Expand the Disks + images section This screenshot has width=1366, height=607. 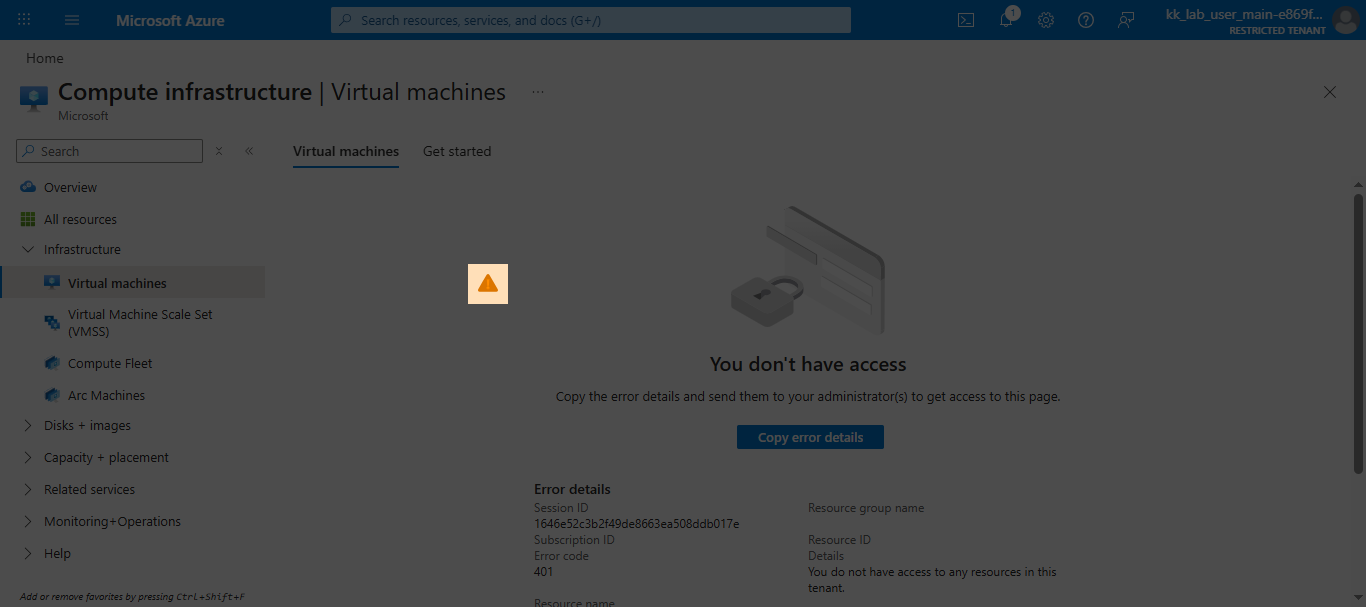click(28, 425)
